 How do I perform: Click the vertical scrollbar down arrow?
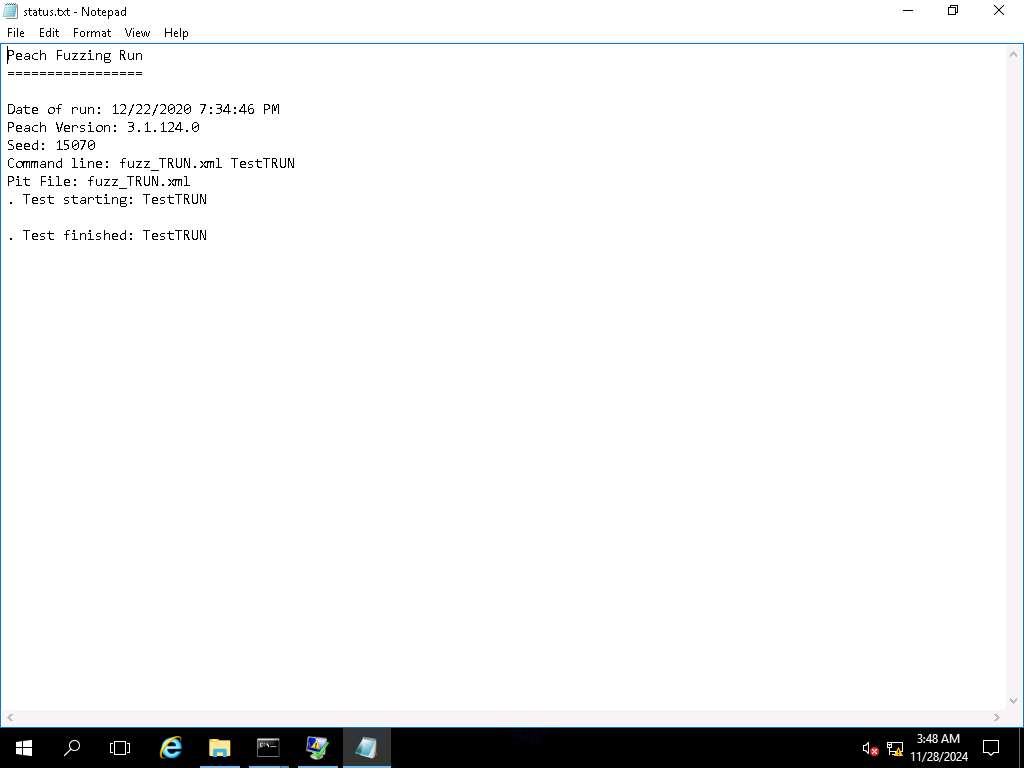(x=1014, y=701)
